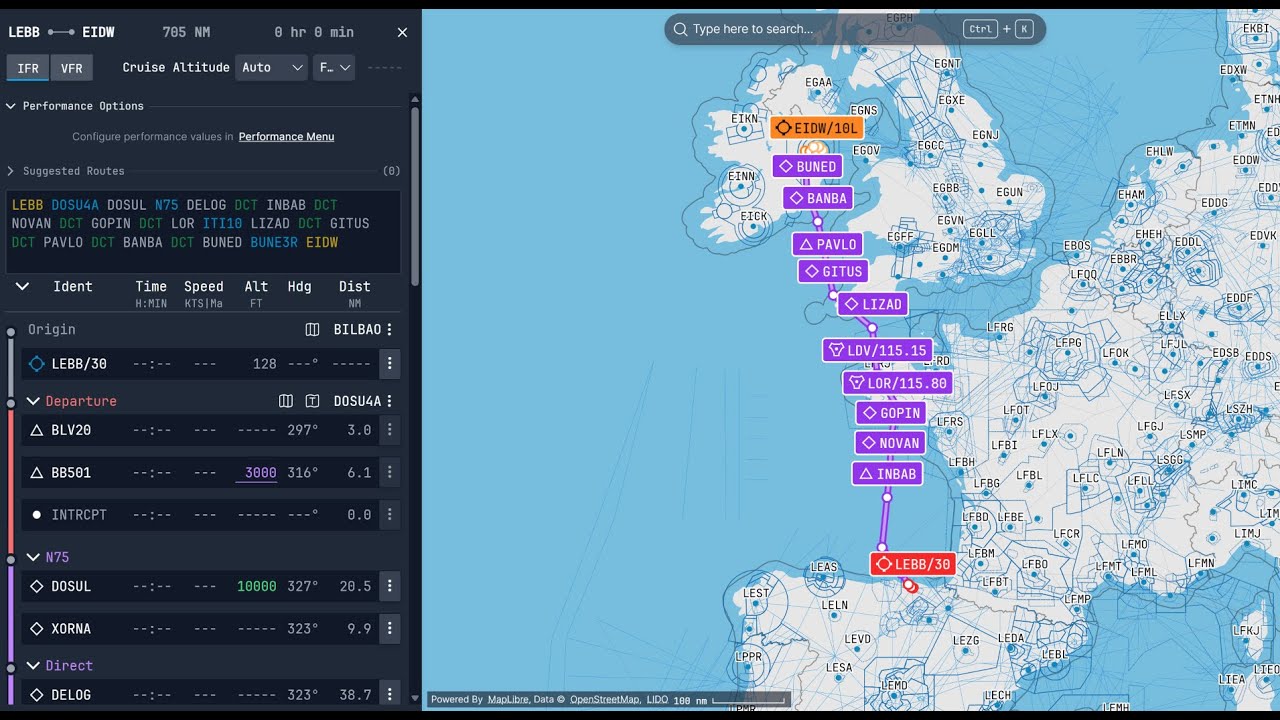Image resolution: width=1280 pixels, height=720 pixels.
Task: Click the Ctrl shortcut key badge
Action: coord(981,29)
